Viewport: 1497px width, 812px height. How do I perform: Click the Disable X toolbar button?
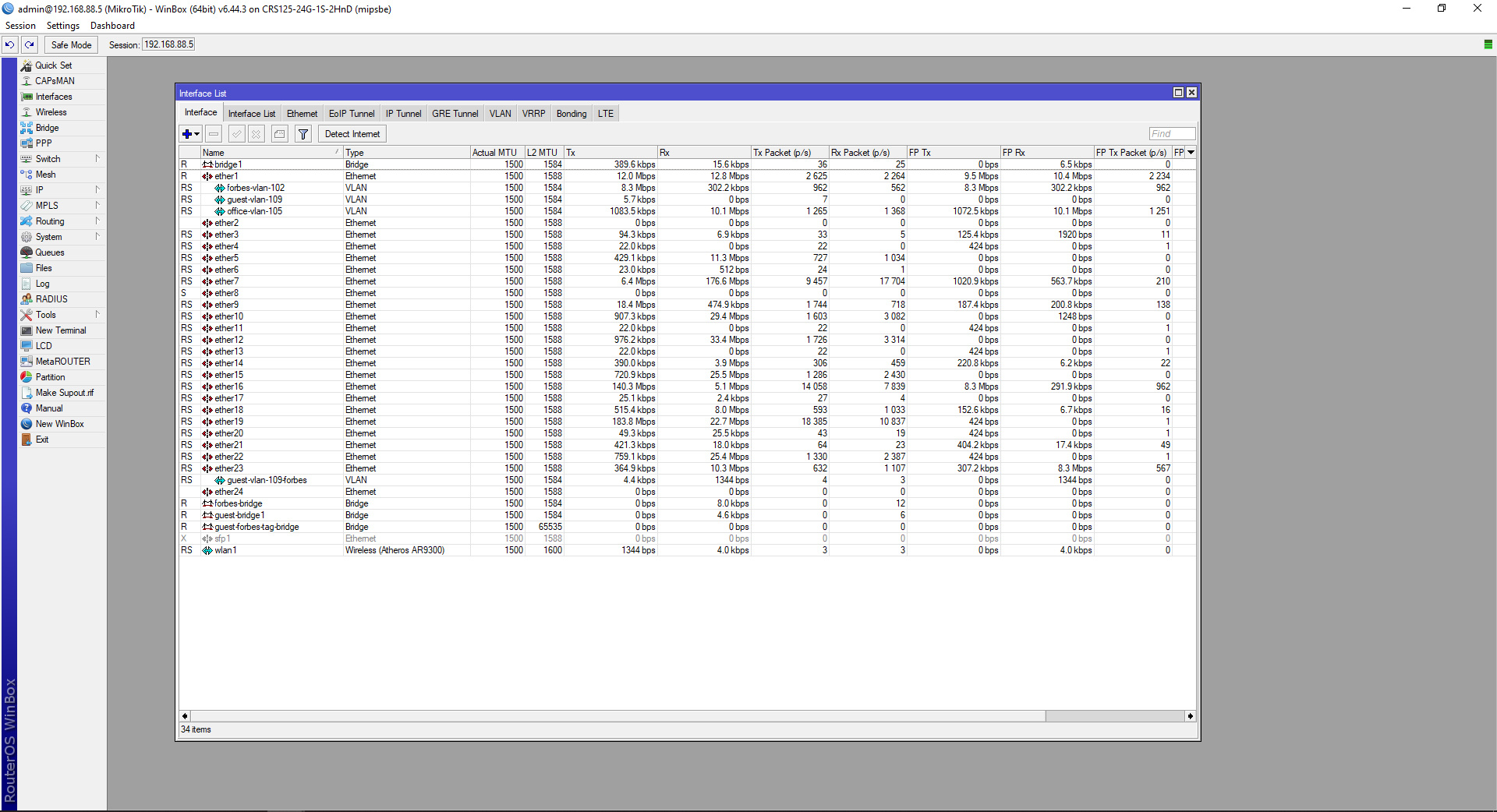[256, 134]
